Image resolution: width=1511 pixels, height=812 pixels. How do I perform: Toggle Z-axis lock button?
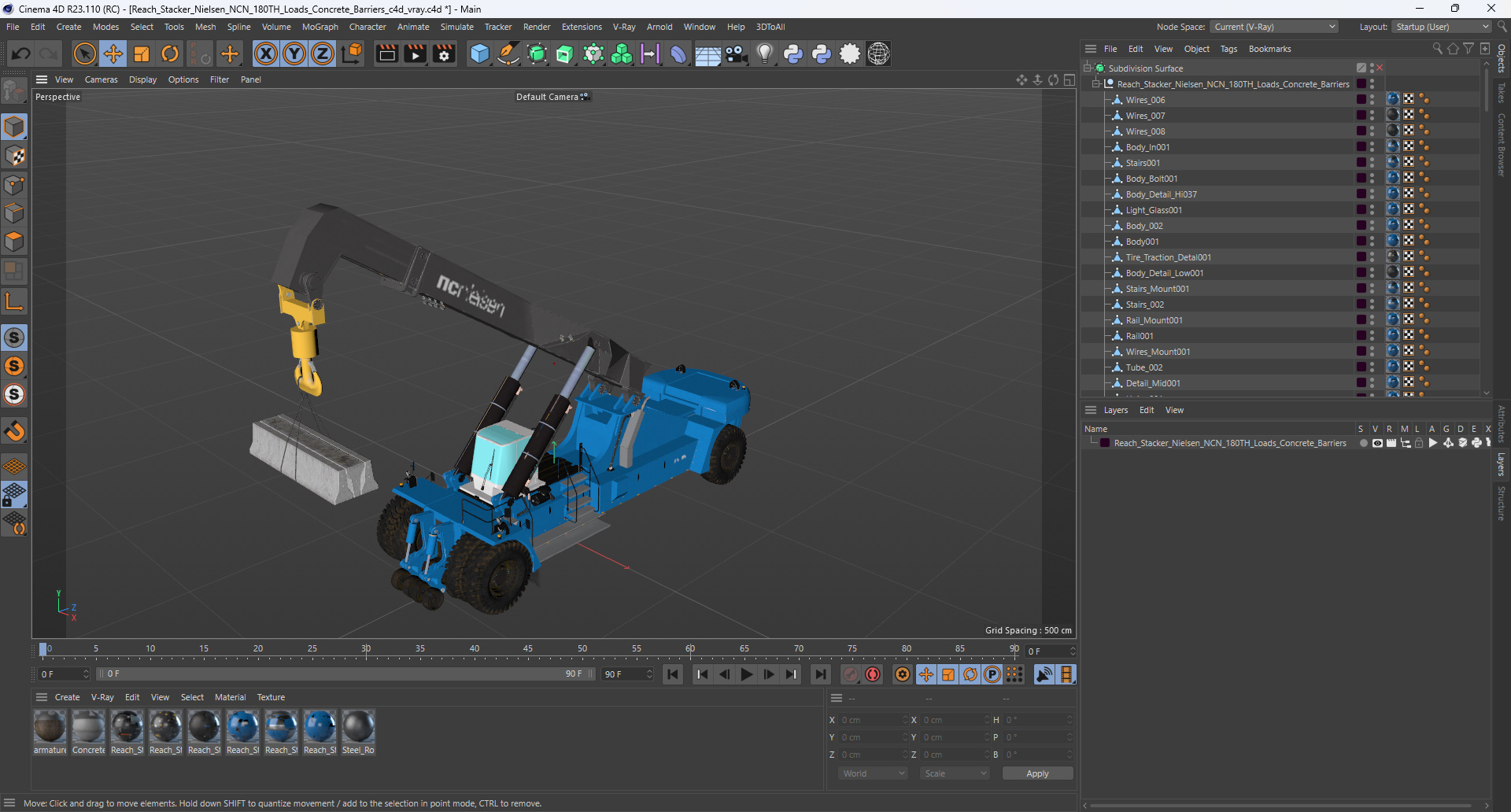coord(323,54)
